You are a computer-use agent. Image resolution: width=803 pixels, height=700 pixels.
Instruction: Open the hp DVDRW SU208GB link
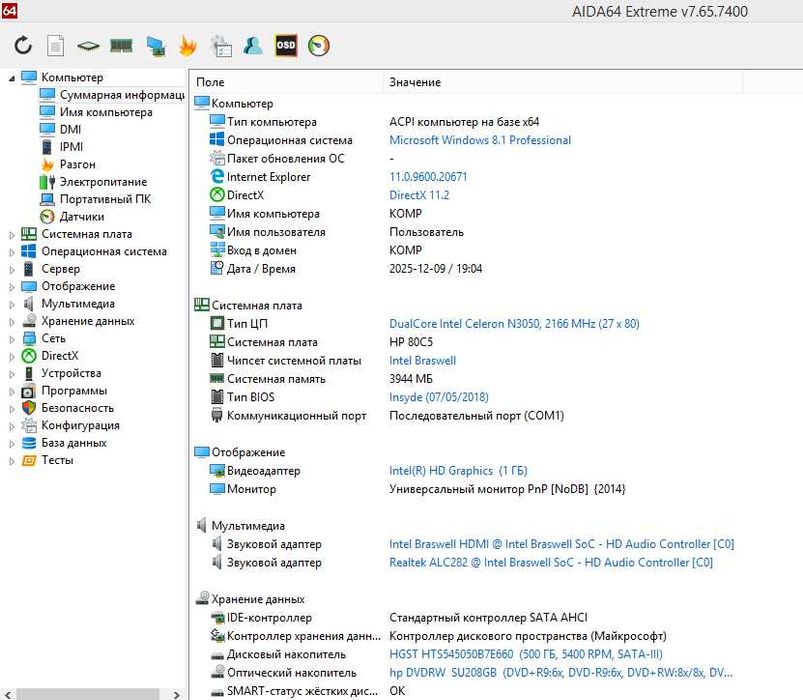pos(561,672)
